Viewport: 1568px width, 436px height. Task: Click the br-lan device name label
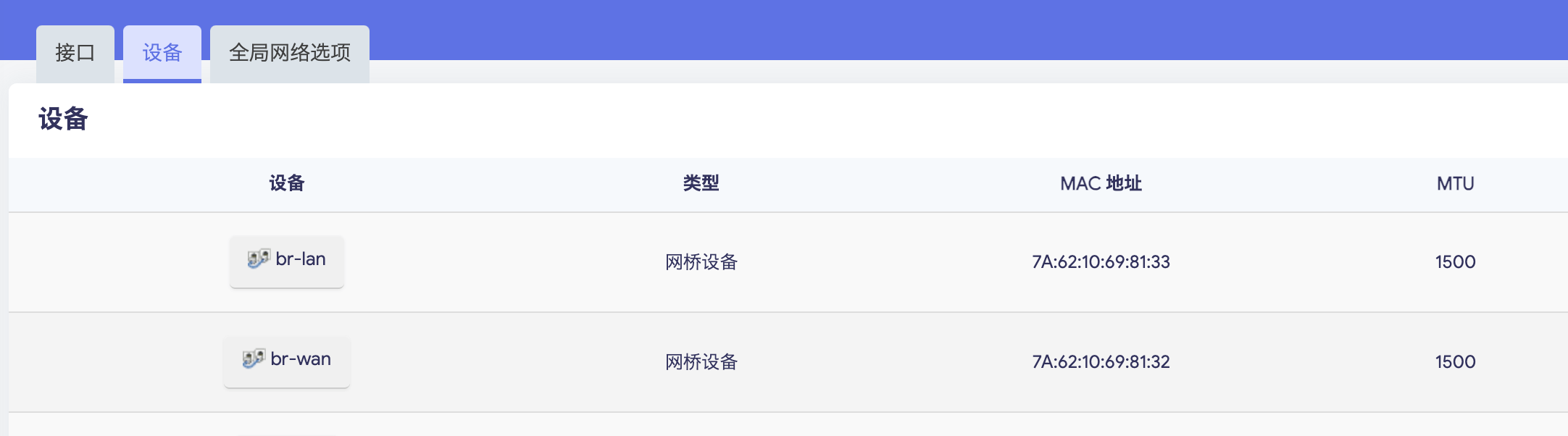[x=301, y=259]
